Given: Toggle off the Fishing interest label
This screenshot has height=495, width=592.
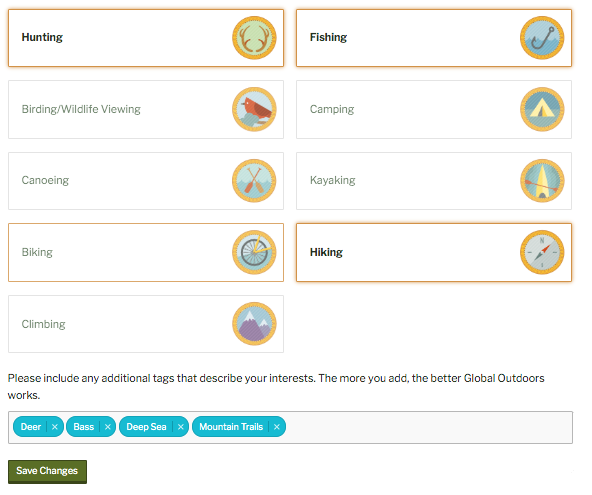Looking at the screenshot, I should 328,37.
